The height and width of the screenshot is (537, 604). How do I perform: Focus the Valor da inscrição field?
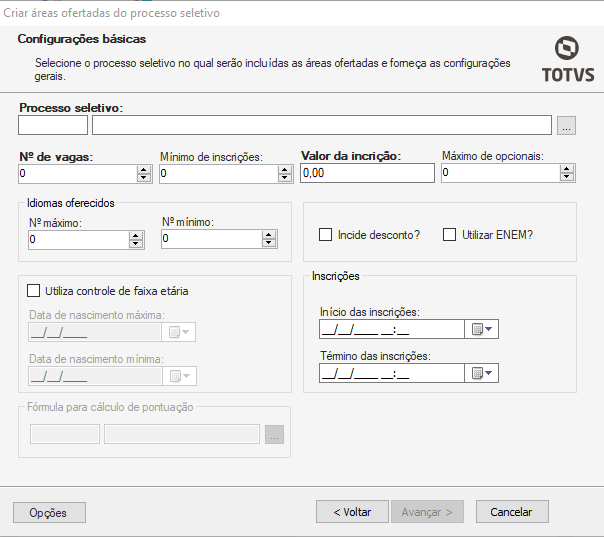click(366, 173)
